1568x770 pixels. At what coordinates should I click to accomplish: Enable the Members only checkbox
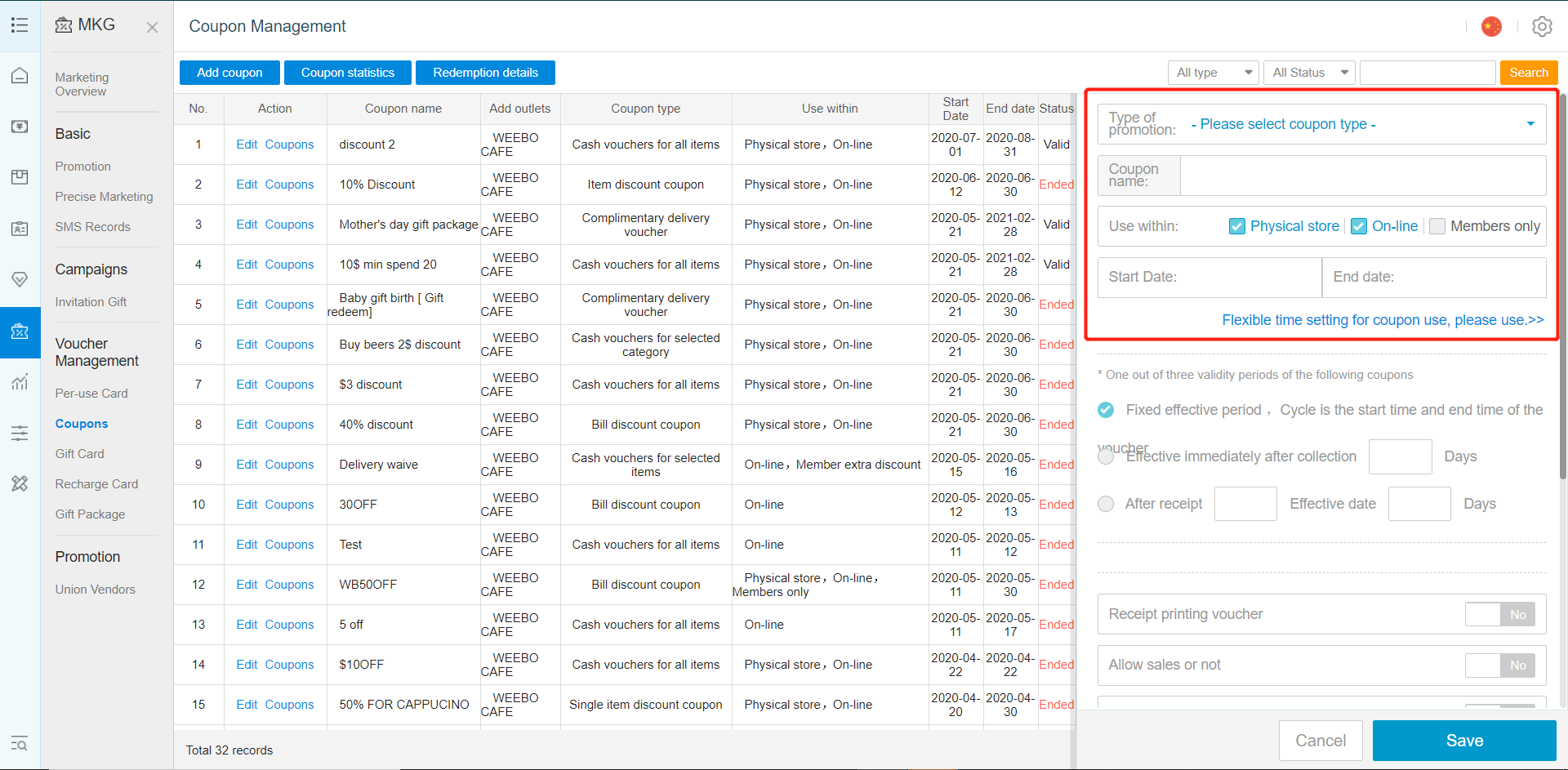[1437, 226]
